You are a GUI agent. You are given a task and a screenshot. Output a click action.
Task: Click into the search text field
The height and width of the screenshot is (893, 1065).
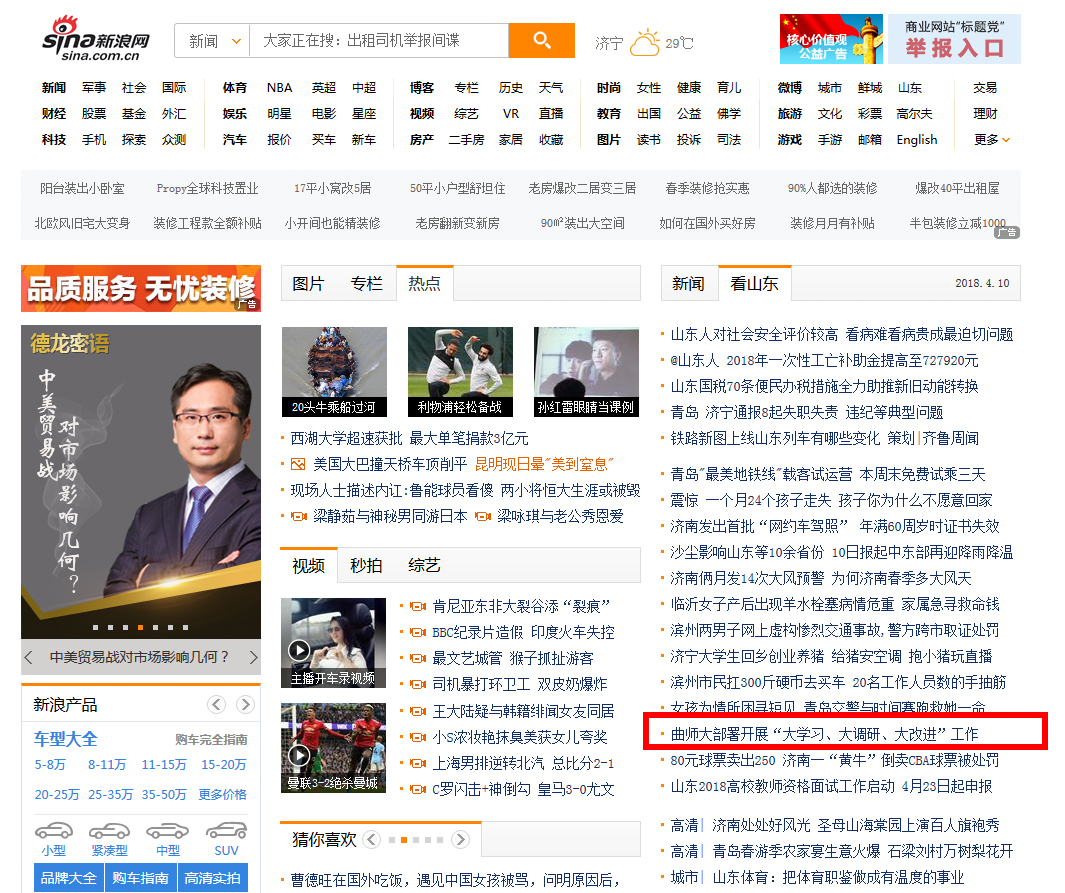pos(378,41)
